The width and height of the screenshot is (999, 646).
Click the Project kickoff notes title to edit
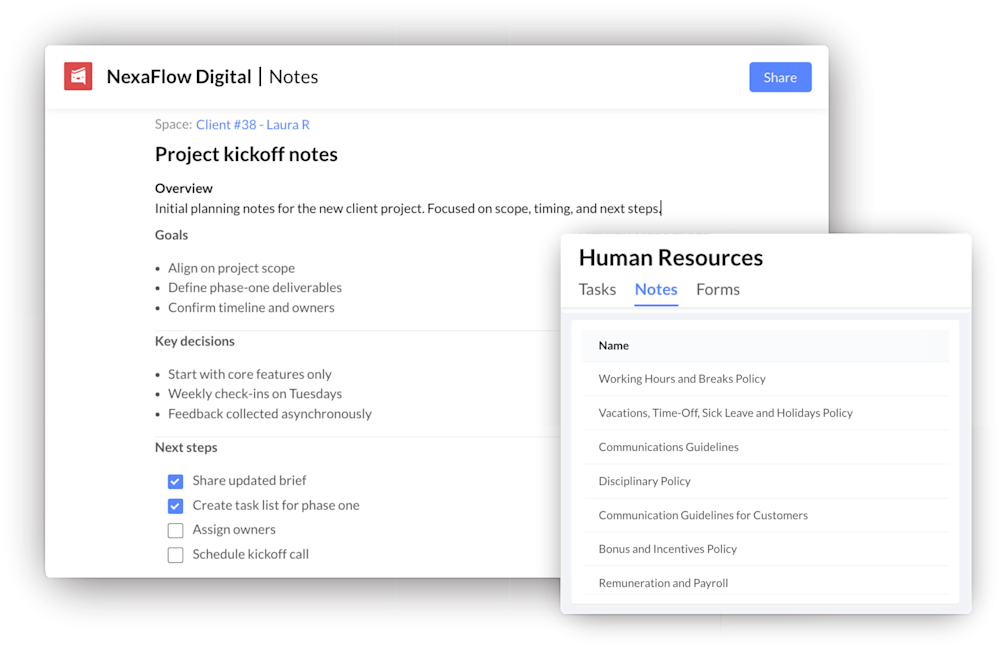[x=246, y=154]
